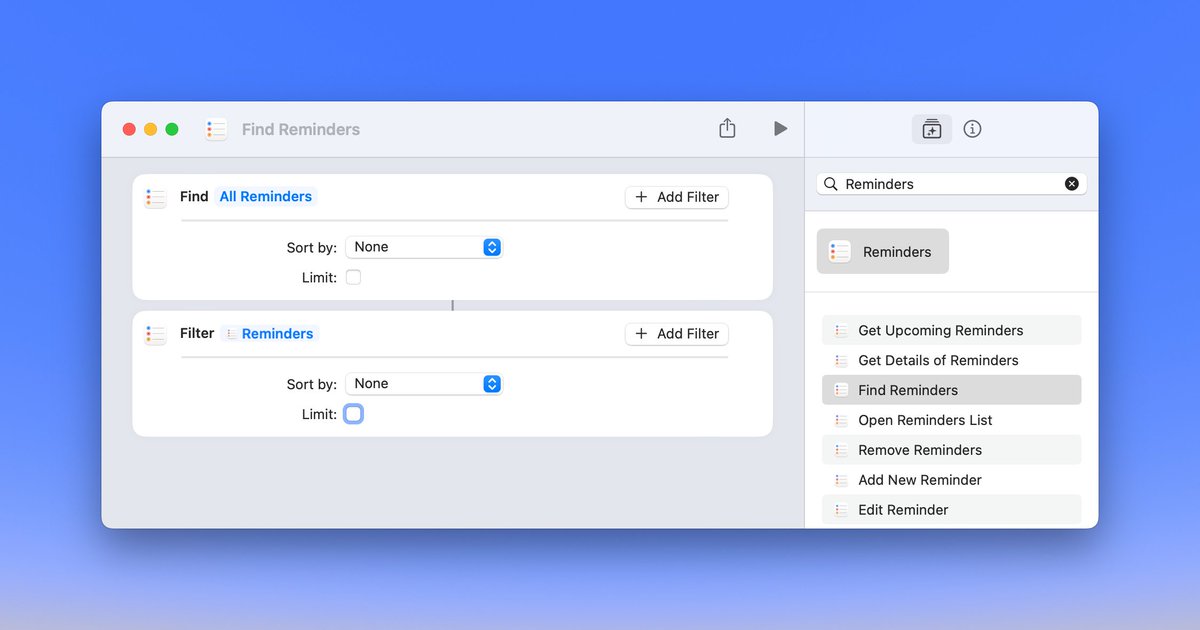Select Remove Reminders action
1200x630 pixels.
pyautogui.click(x=951, y=450)
